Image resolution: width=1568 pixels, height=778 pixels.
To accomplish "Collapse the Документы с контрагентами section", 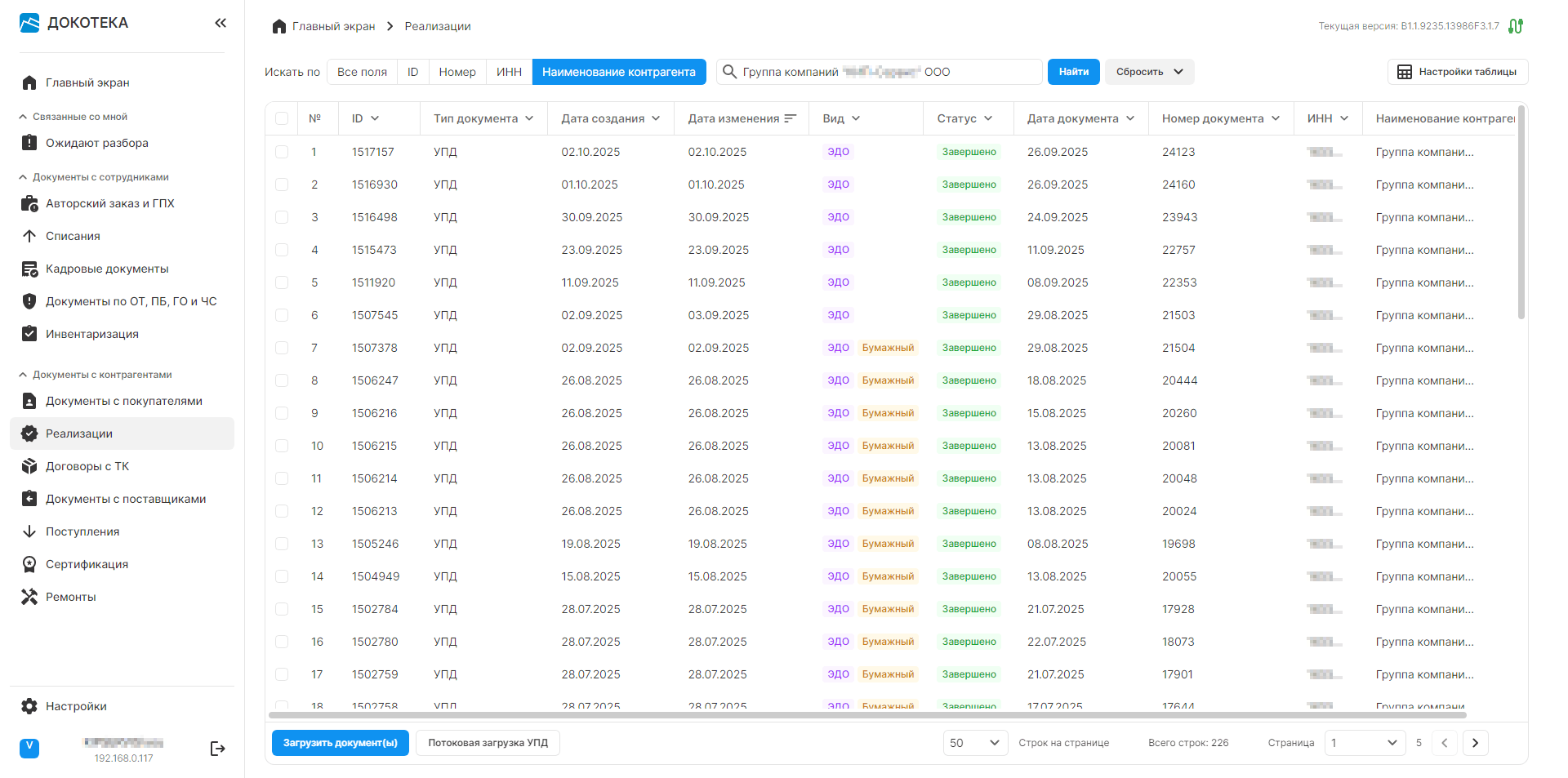I will [x=23, y=375].
